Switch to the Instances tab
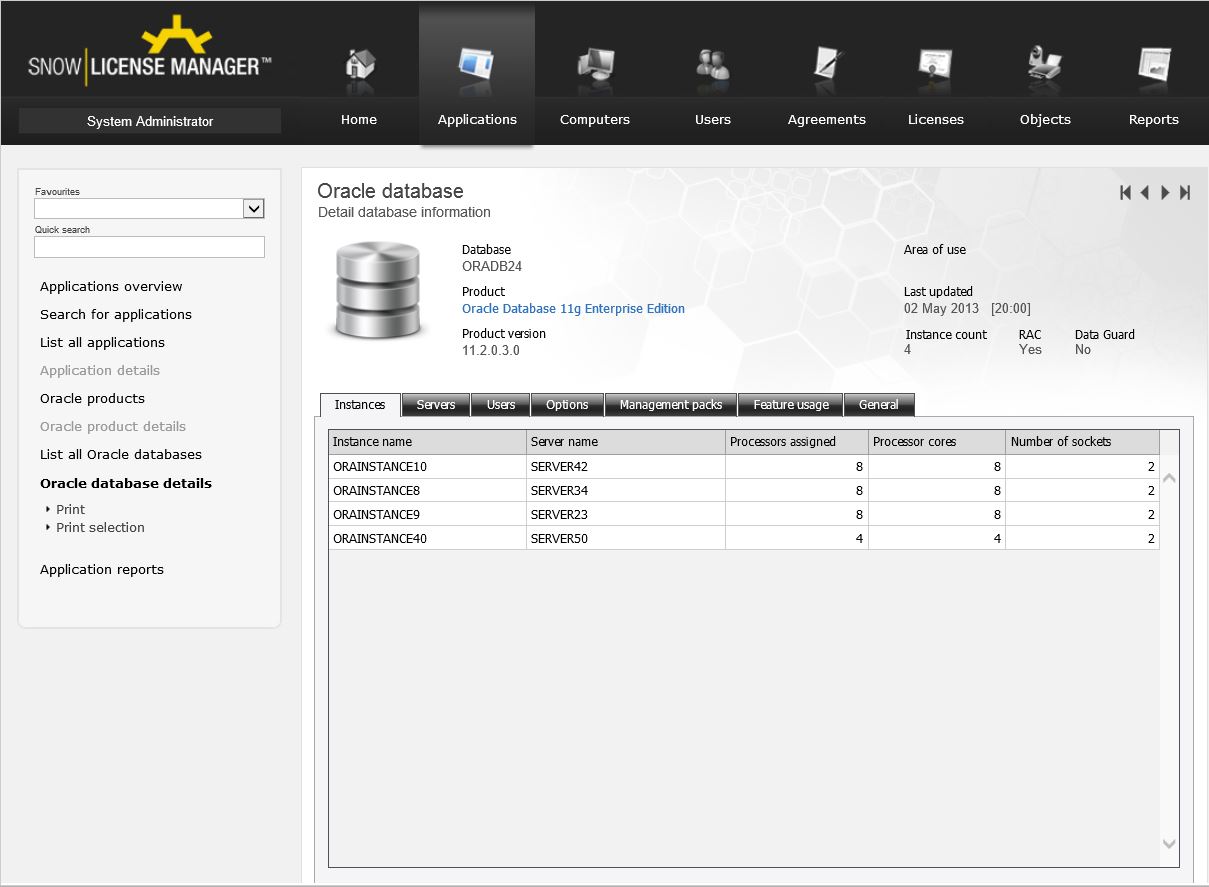The width and height of the screenshot is (1209, 887). pos(360,405)
